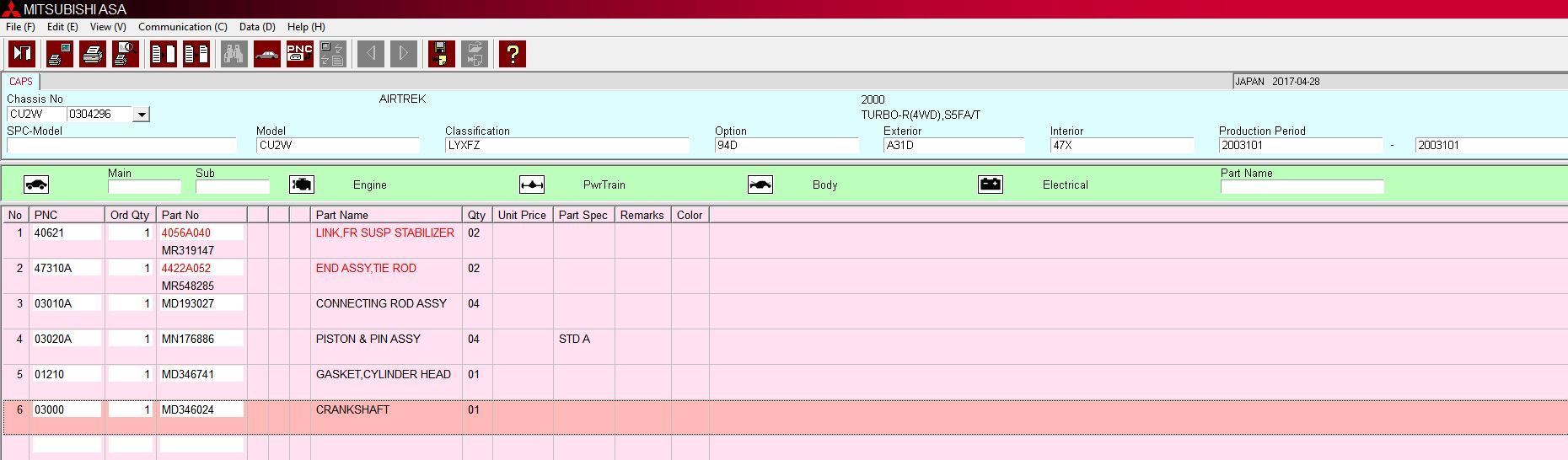Screen dimensions: 1568x460
Task: Click the printer toolbar icon
Action: point(92,54)
